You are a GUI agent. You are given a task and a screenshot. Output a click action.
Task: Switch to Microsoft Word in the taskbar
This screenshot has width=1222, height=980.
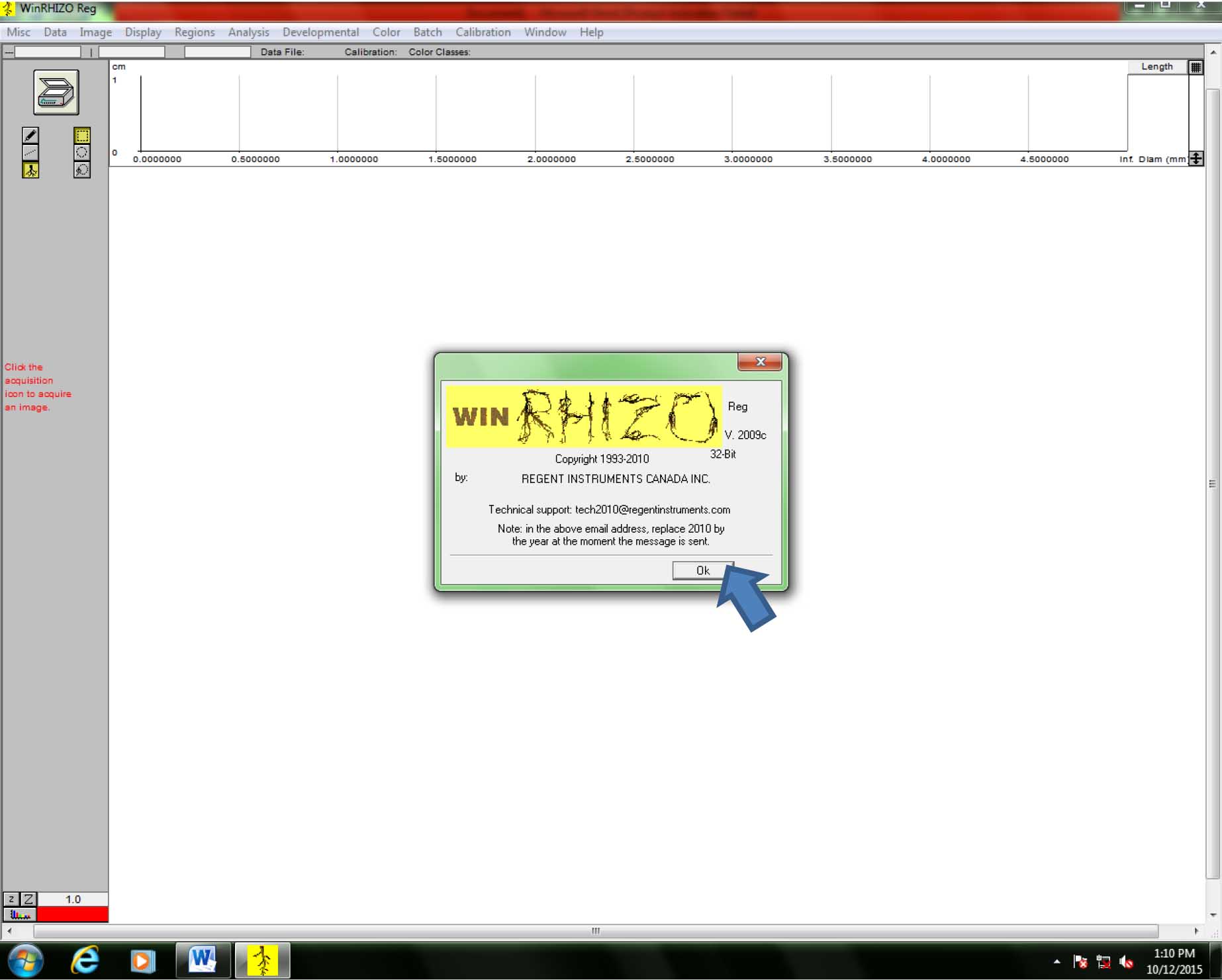203,960
